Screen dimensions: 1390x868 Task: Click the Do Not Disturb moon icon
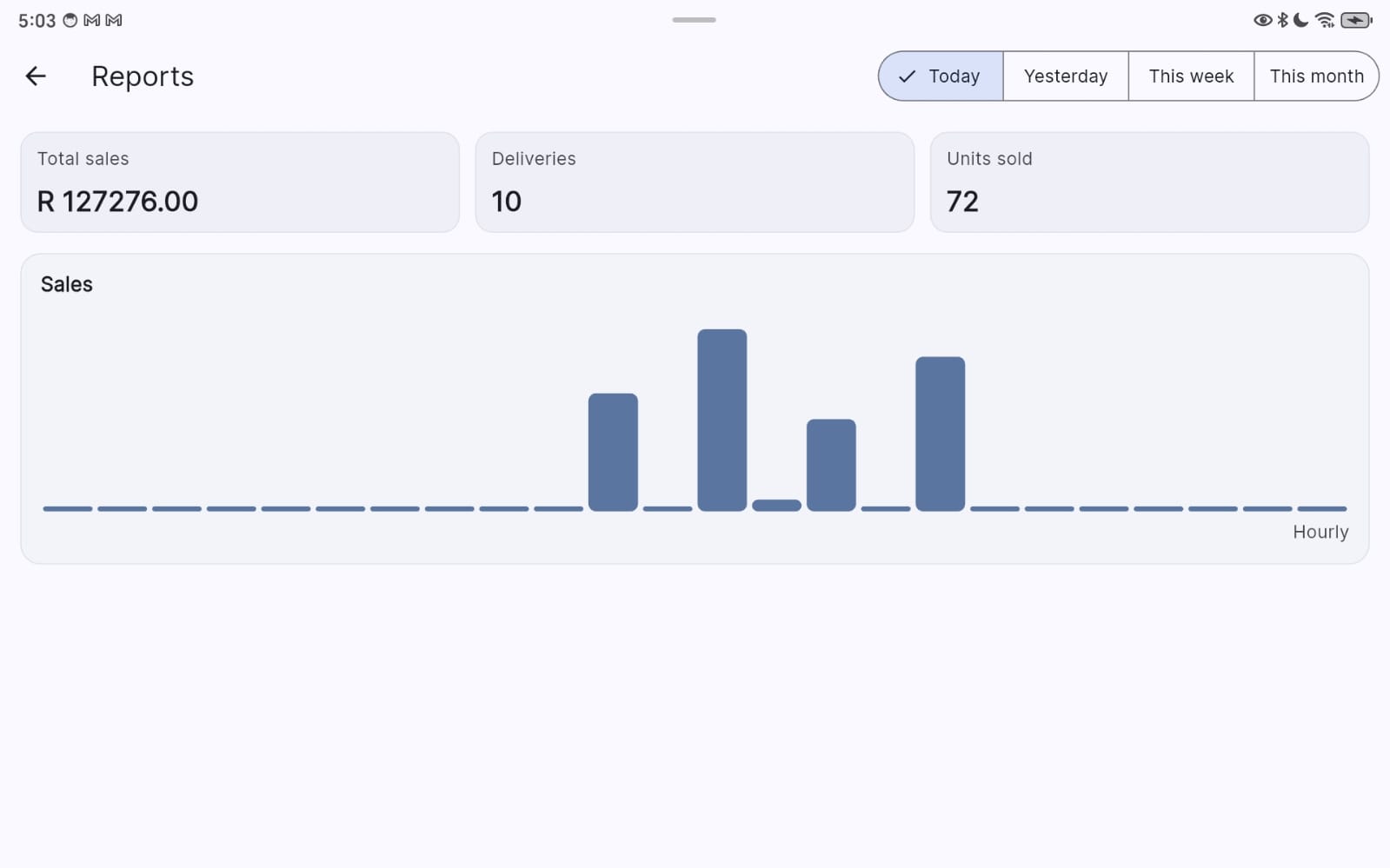[1300, 20]
